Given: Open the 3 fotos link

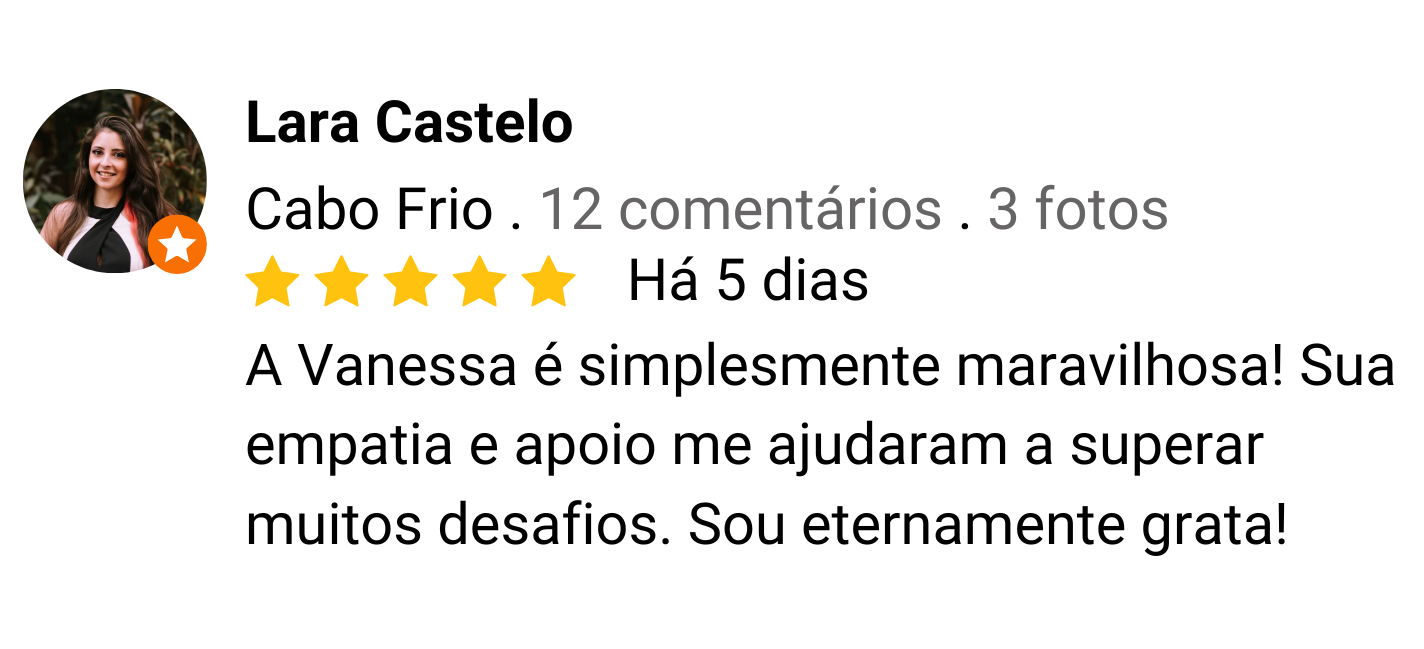Looking at the screenshot, I should pos(1078,210).
